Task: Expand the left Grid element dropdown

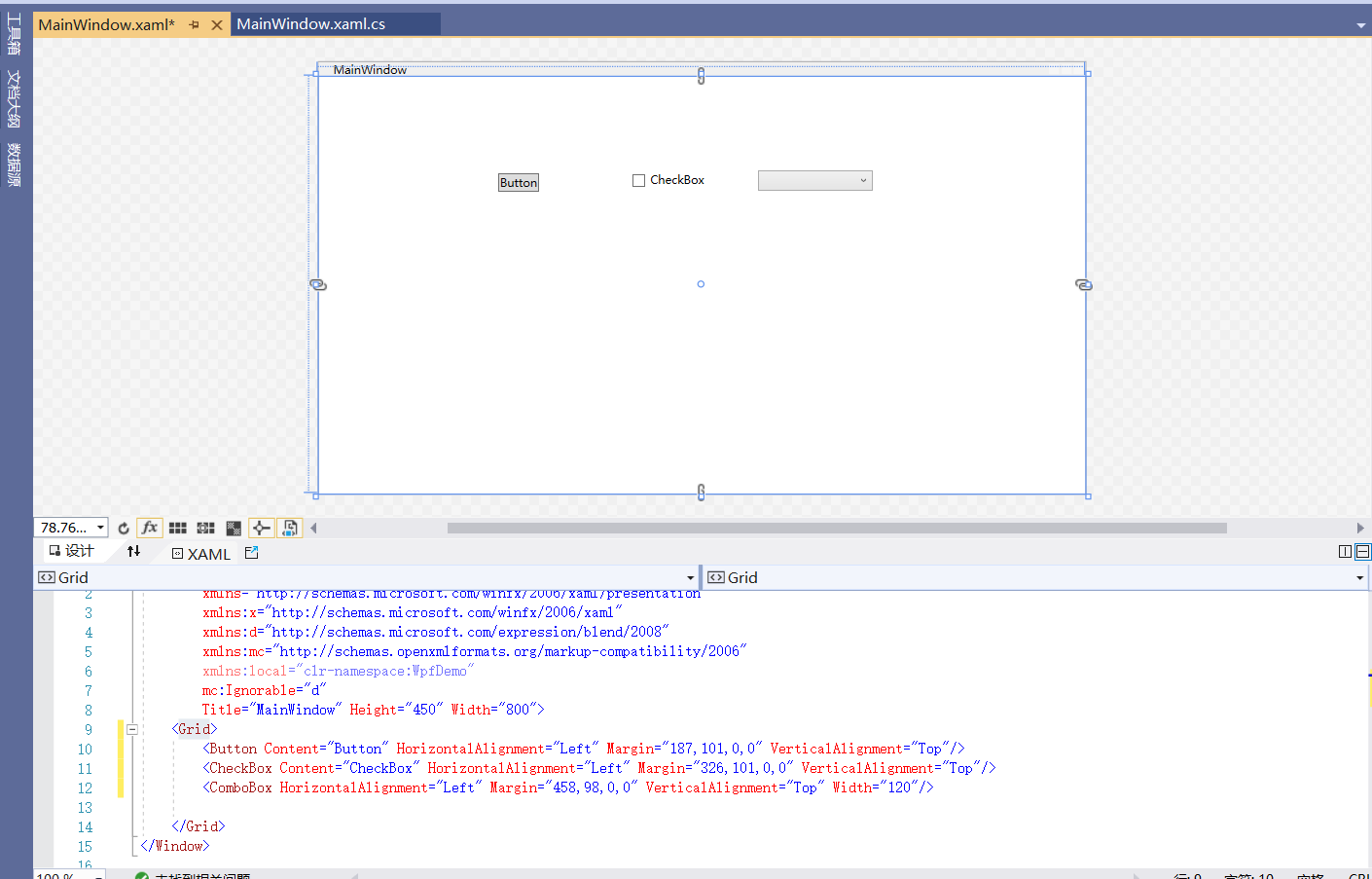Action: 690,578
